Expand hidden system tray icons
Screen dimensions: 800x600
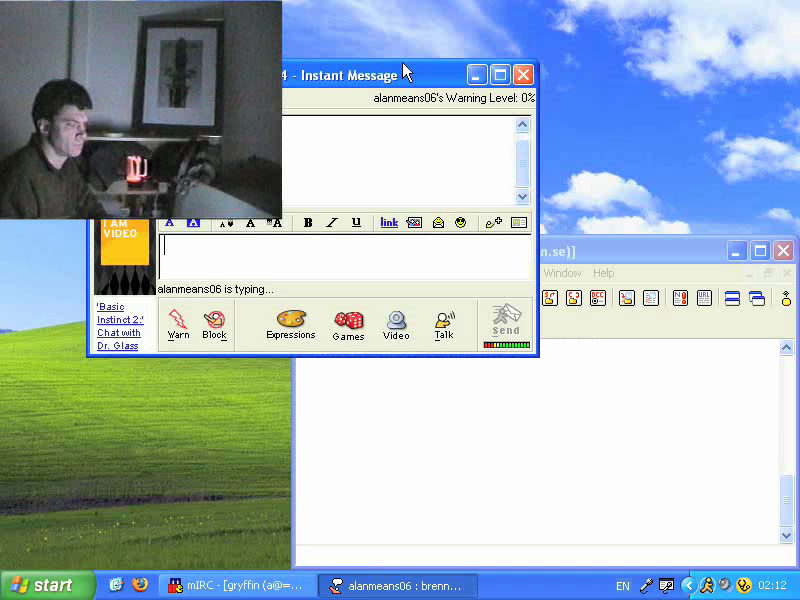[x=689, y=585]
